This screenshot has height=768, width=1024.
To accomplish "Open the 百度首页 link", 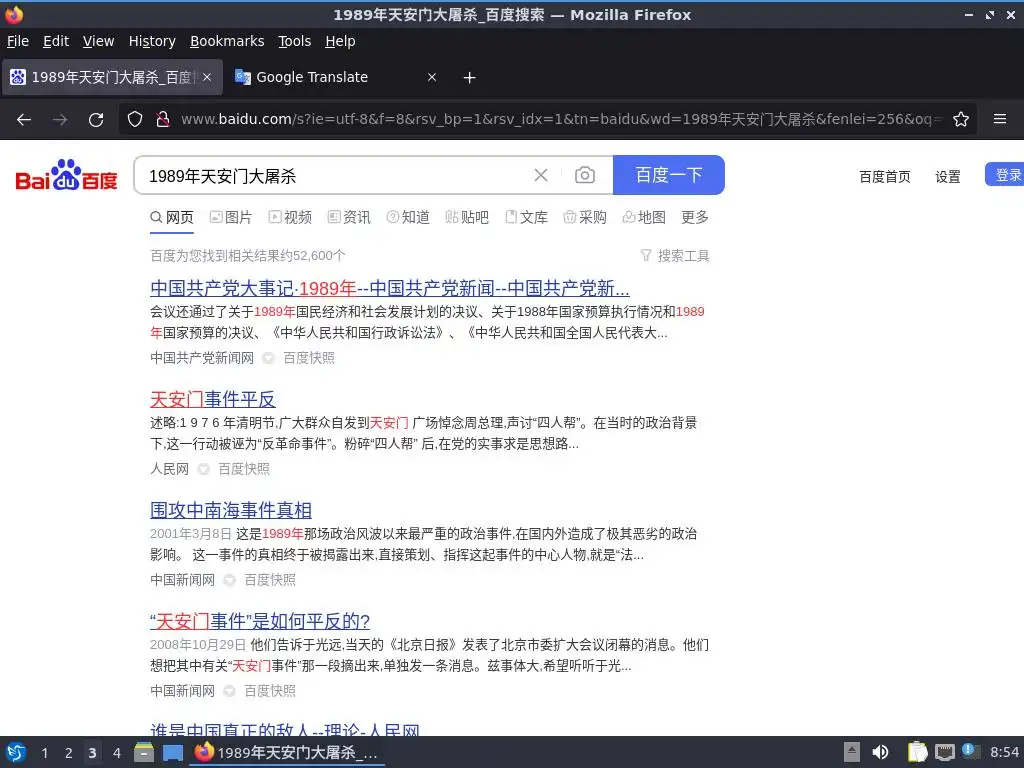I will 884,176.
